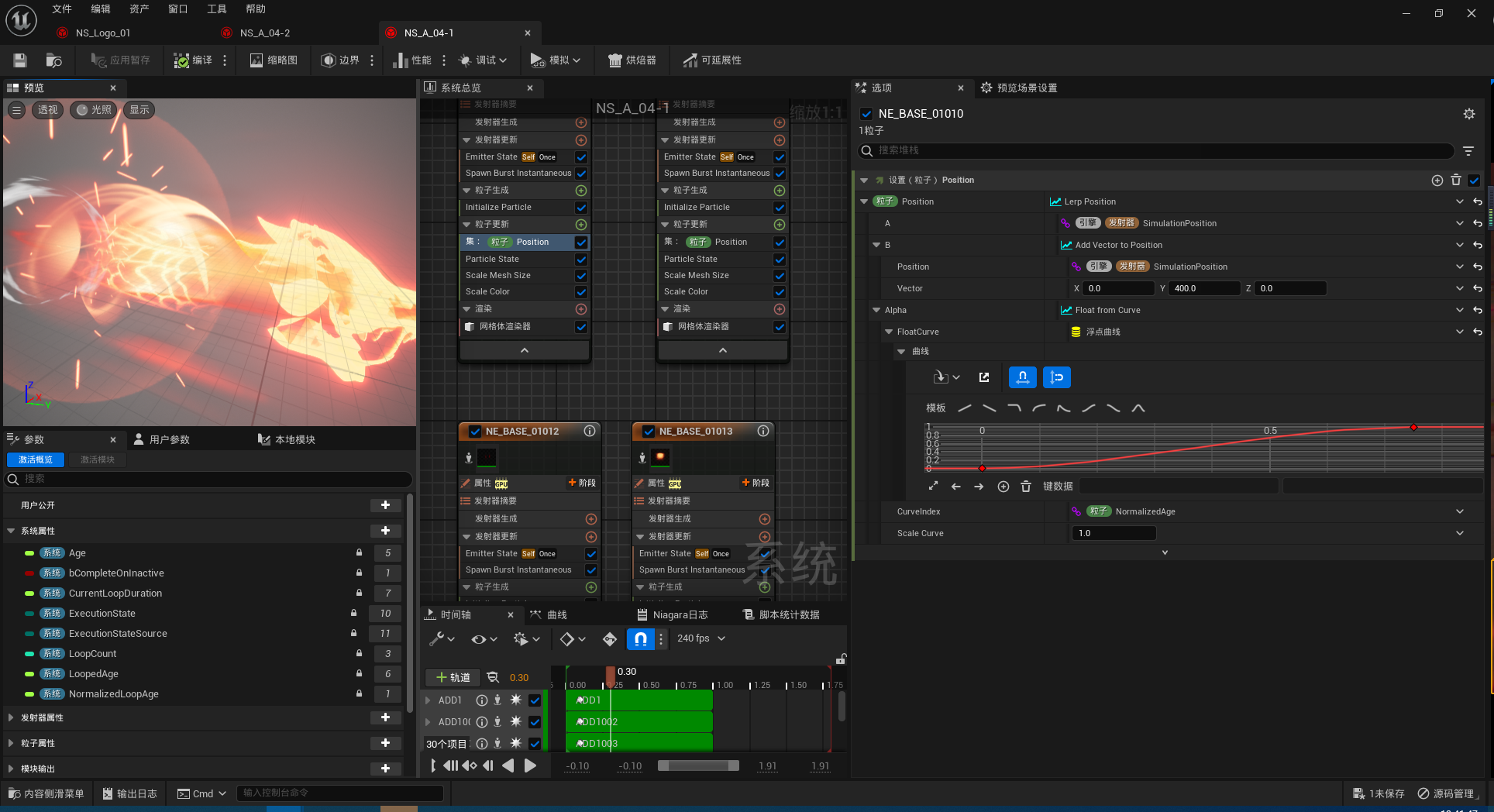Click the 透视 viewport button
Screen dimensions: 1494x812
pos(48,110)
